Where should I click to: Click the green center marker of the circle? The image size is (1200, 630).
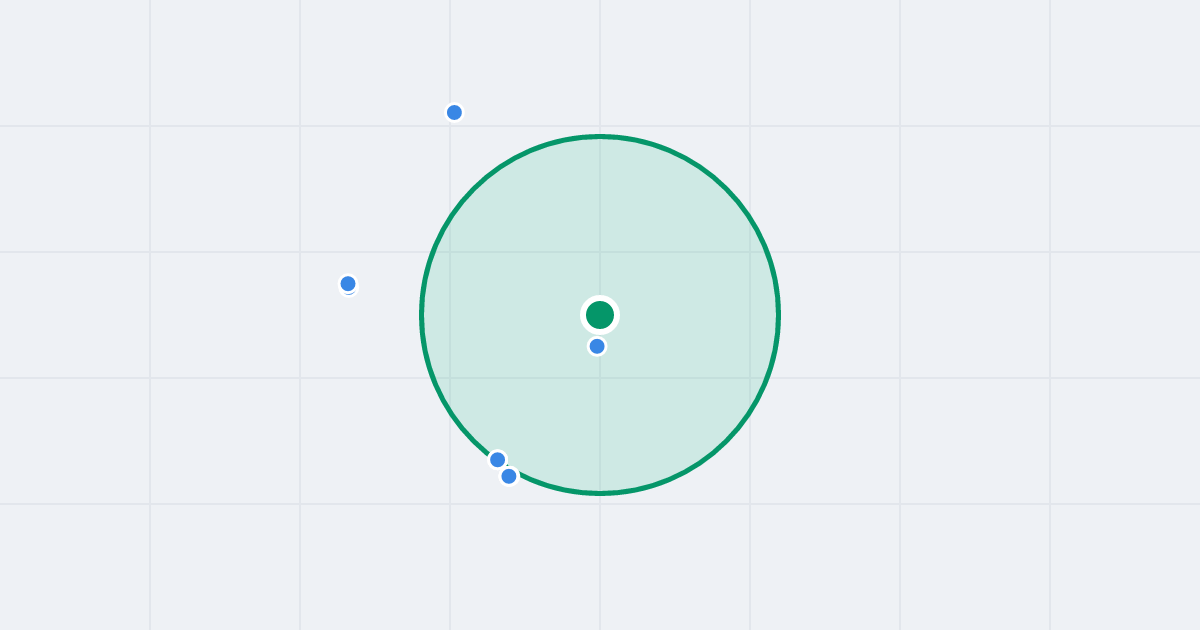tap(600, 315)
